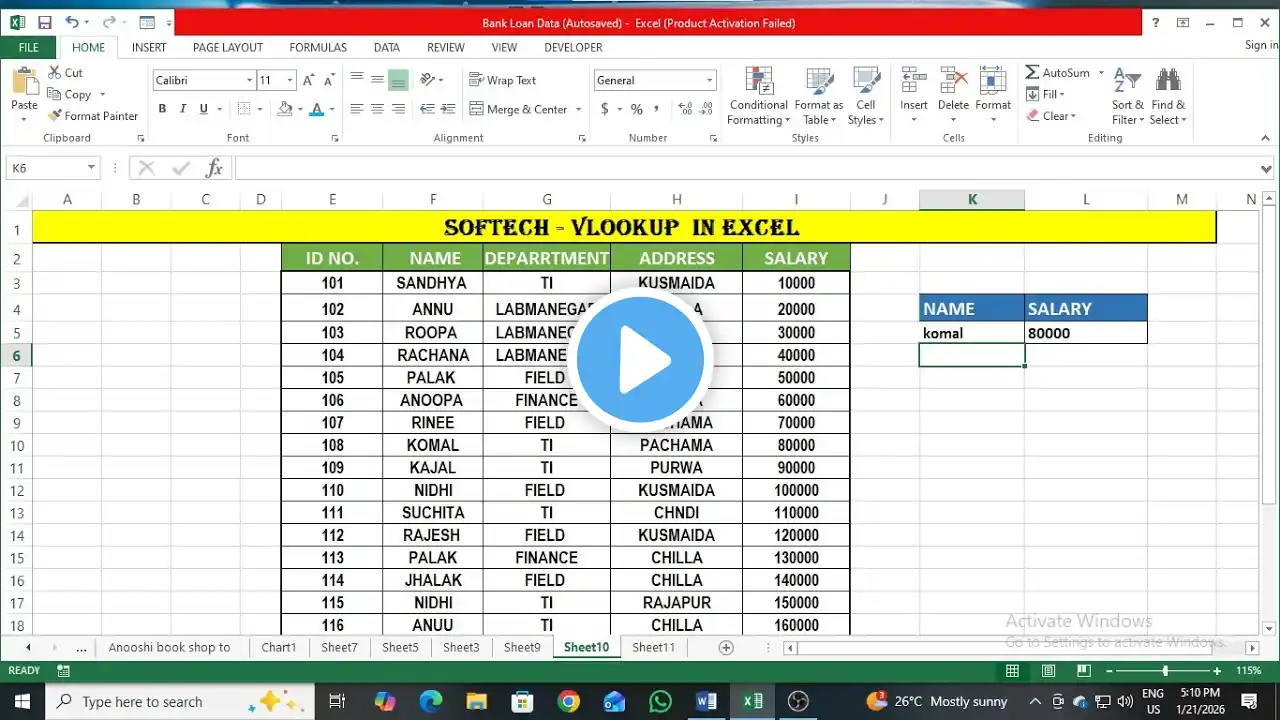Click the Merge & Center button
This screenshot has height=720, width=1280.
coord(518,109)
